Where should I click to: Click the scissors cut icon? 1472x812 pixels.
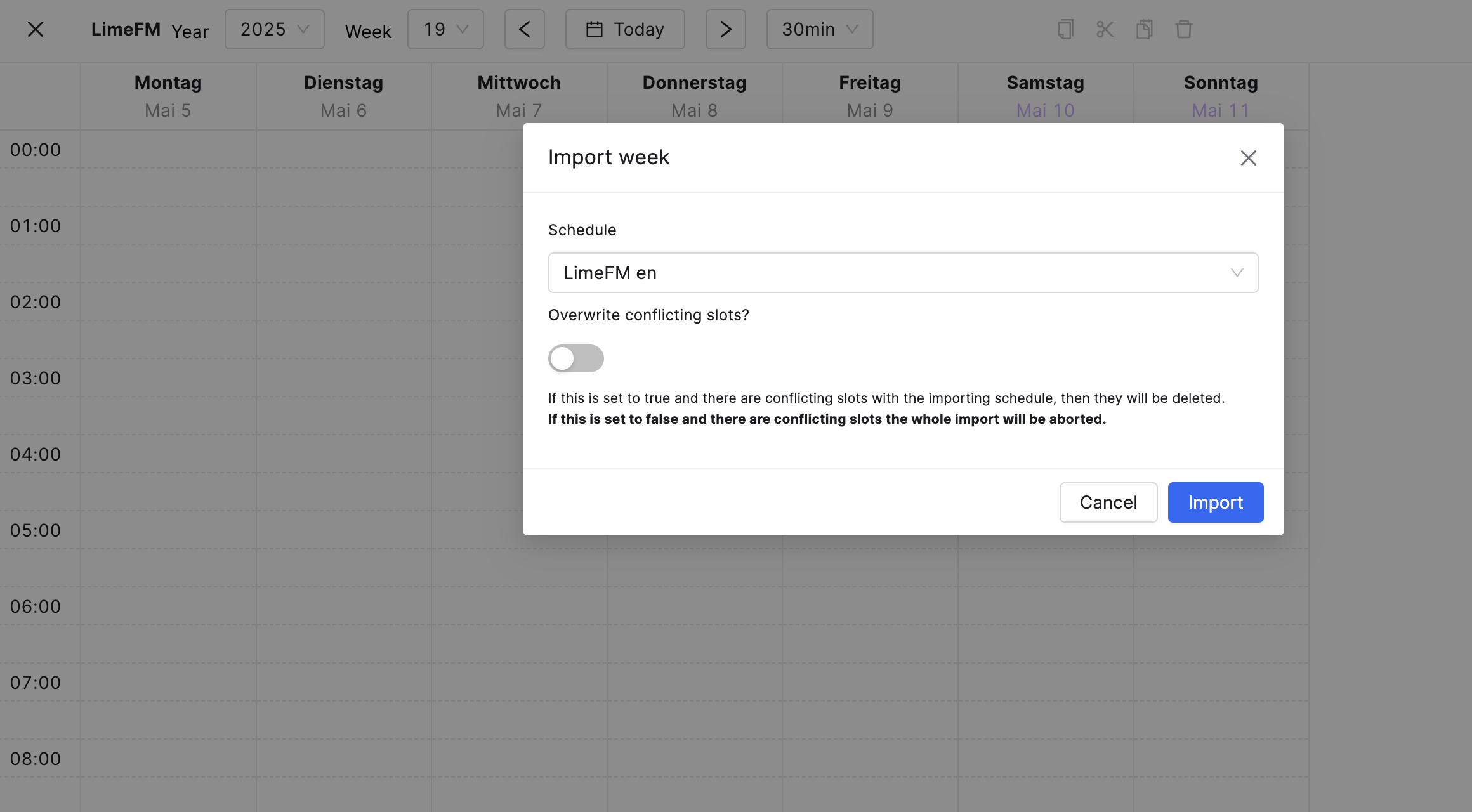(x=1105, y=29)
